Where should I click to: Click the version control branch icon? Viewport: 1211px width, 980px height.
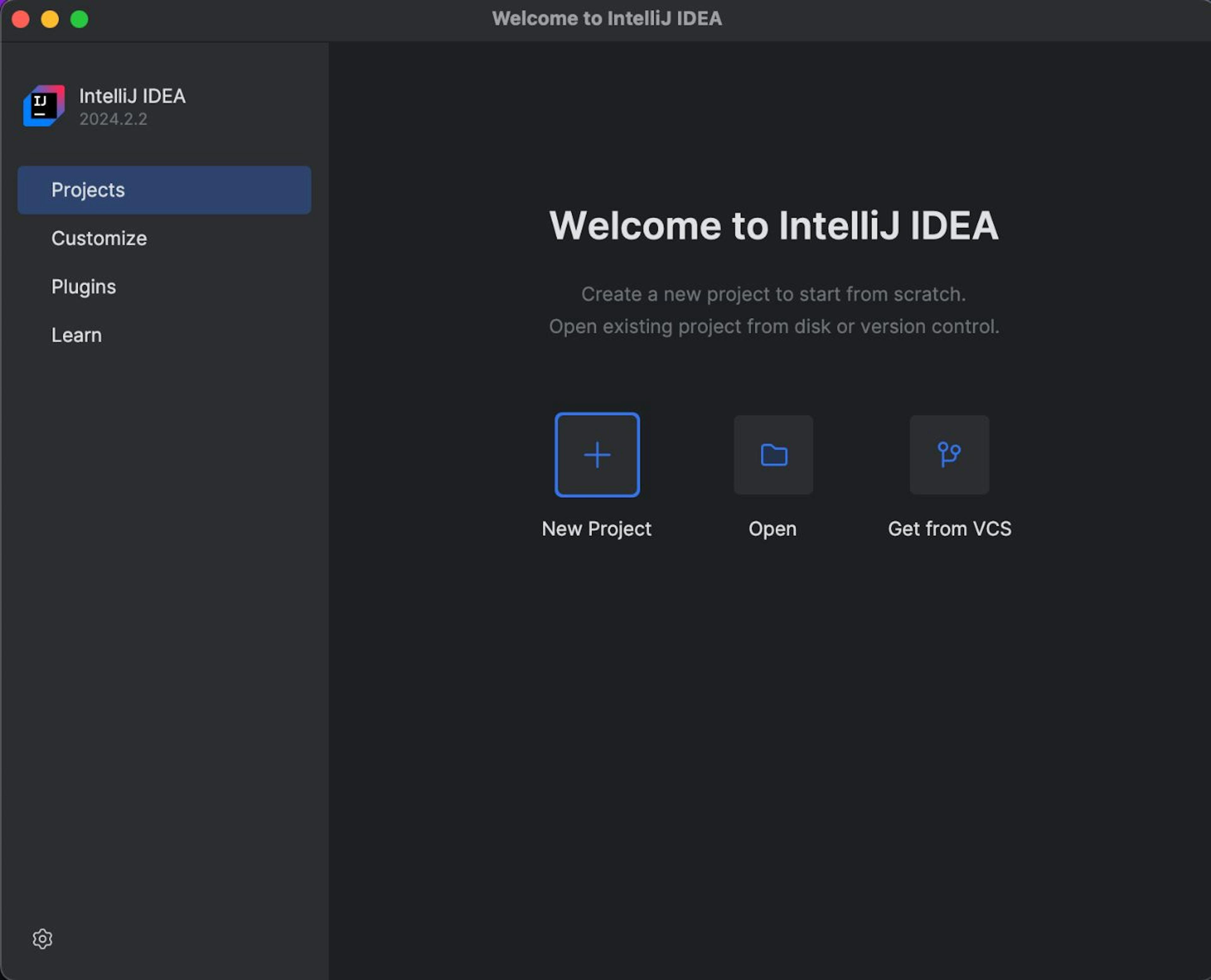click(949, 454)
